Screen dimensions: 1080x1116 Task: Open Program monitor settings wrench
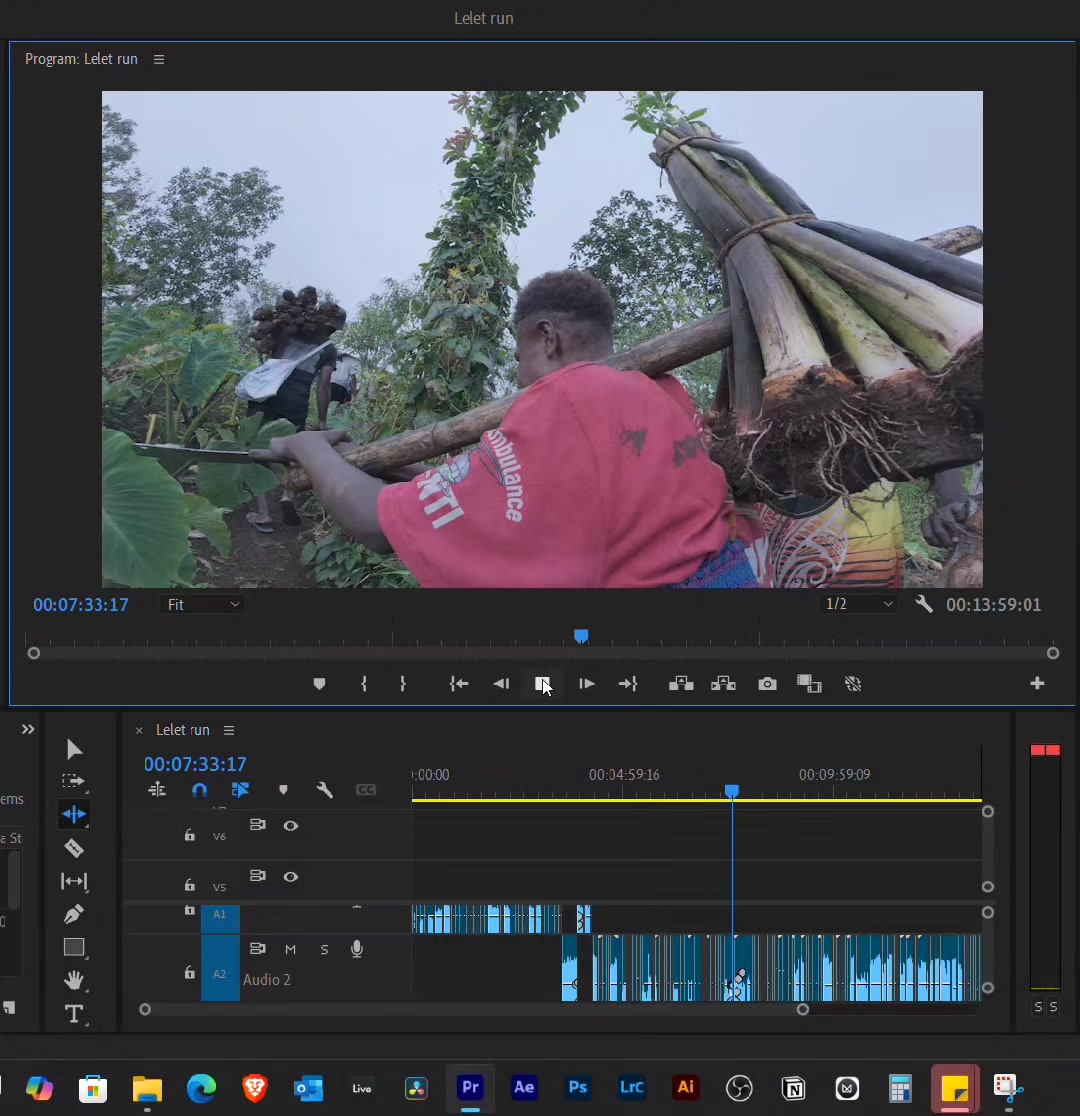coord(924,604)
